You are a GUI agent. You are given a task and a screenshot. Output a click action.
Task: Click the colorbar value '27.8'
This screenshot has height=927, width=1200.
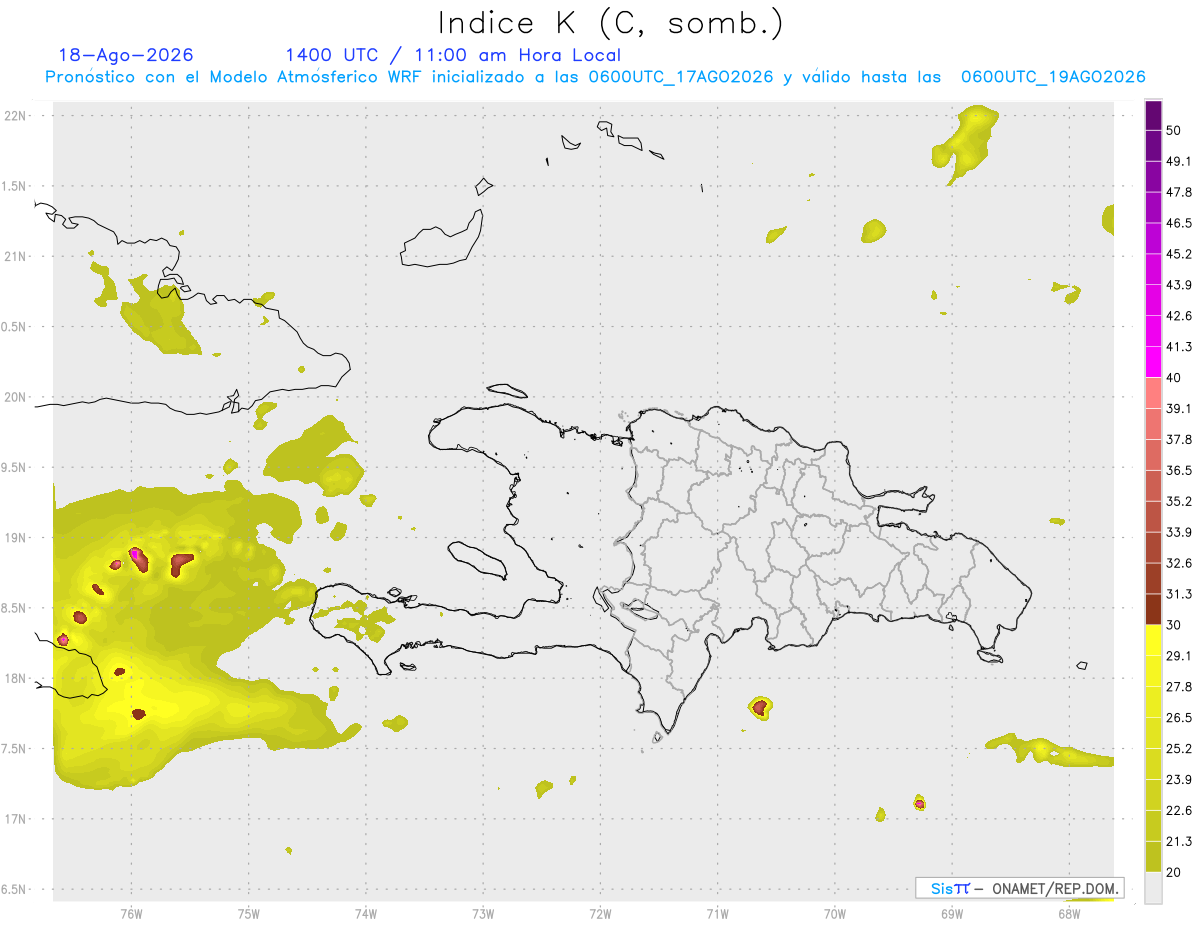1179,687
